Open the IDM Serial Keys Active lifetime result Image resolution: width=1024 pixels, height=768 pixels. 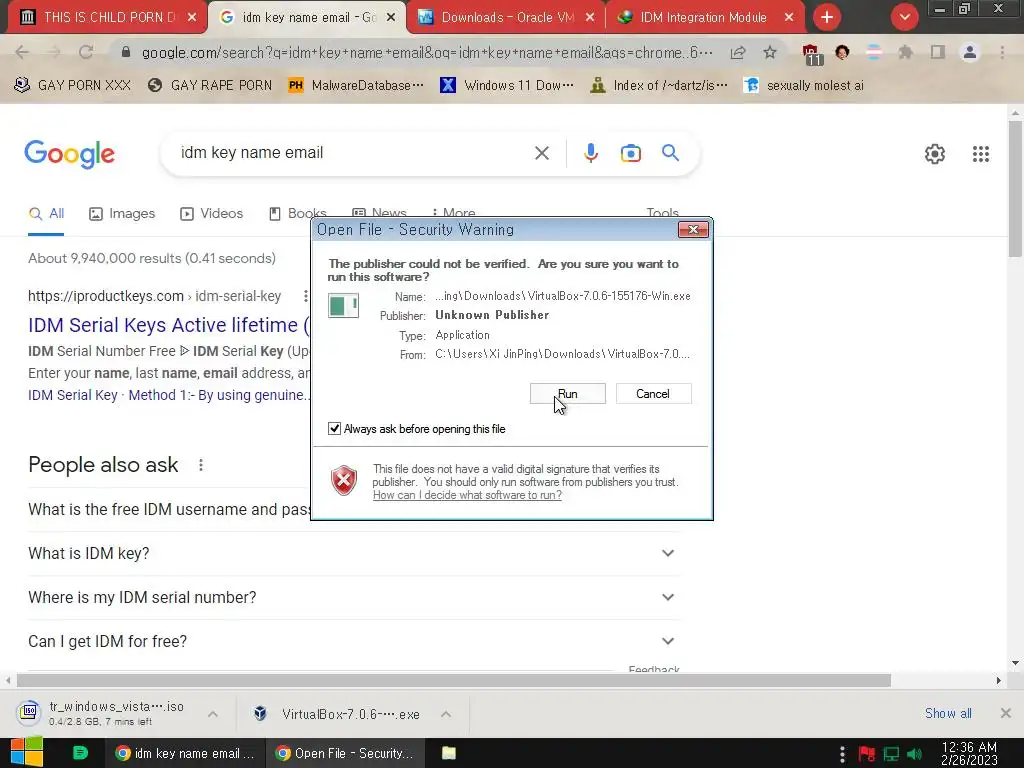168,325
